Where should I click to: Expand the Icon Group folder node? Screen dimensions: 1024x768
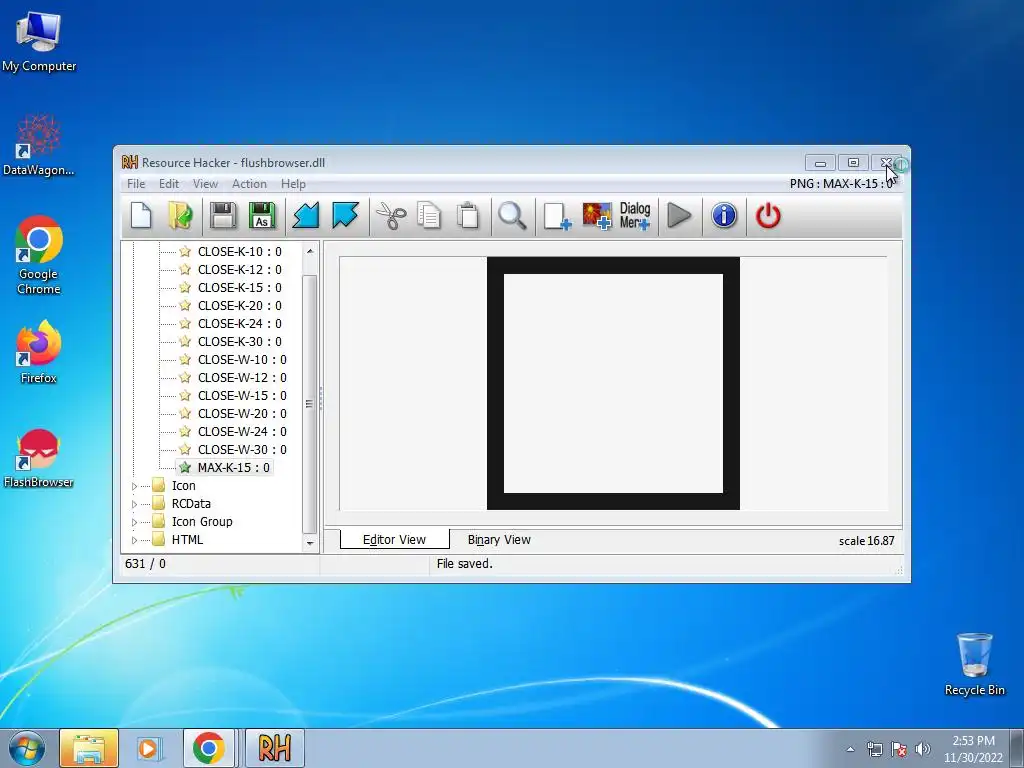point(135,522)
